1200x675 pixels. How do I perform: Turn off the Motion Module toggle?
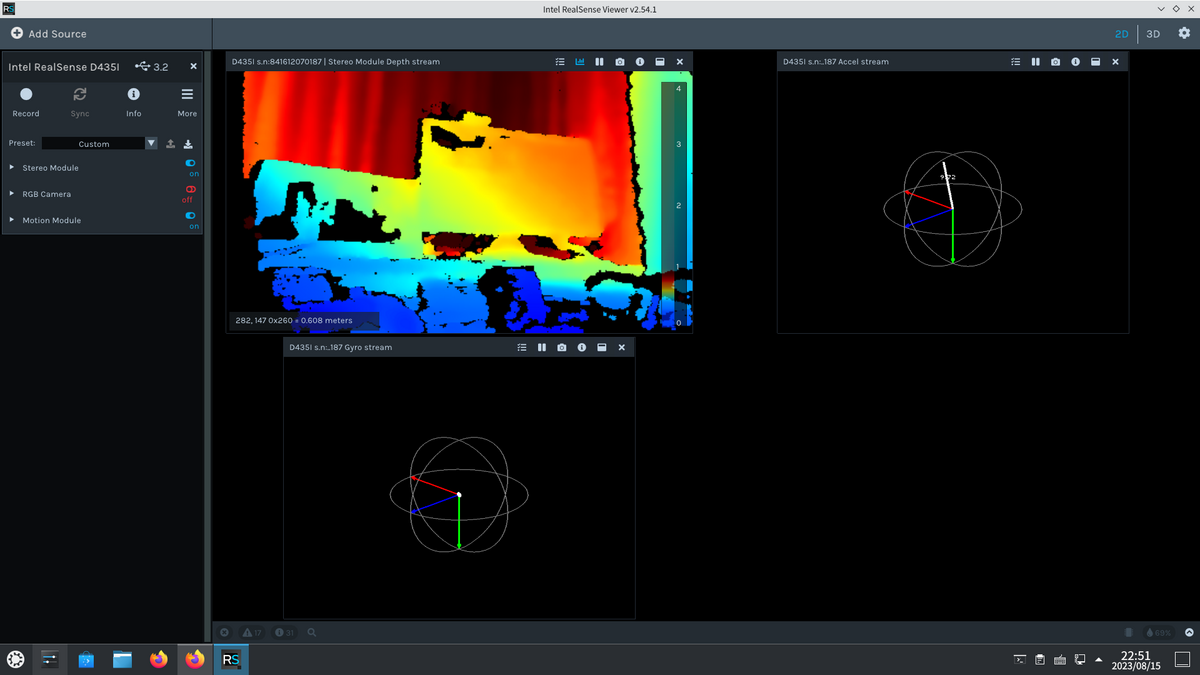pos(191,215)
